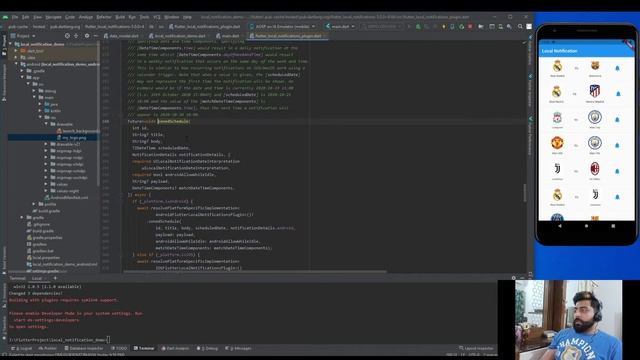Click the green debug bug icon
This screenshot has width=640, height=360.
pos(418,27)
